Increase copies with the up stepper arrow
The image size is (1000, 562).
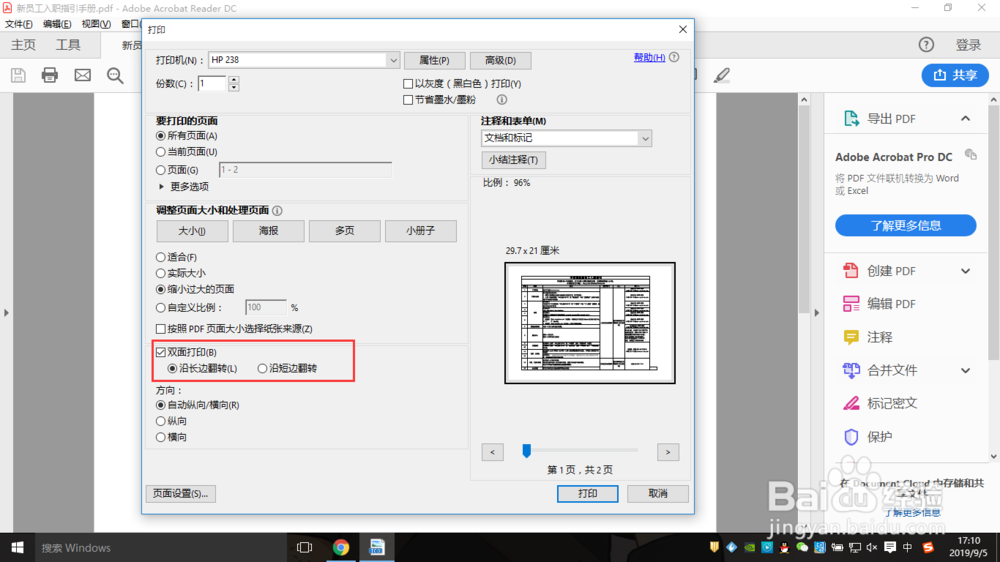(x=233, y=80)
